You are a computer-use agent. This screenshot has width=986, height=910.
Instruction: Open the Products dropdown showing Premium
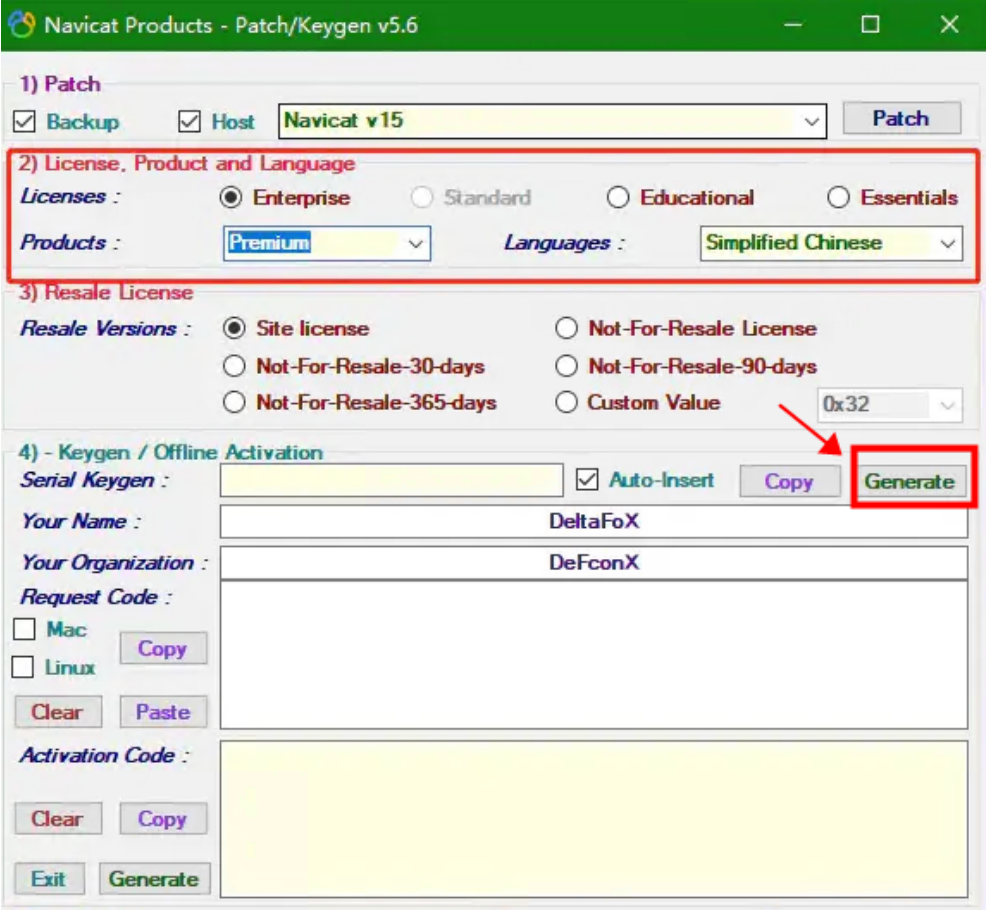(x=327, y=243)
